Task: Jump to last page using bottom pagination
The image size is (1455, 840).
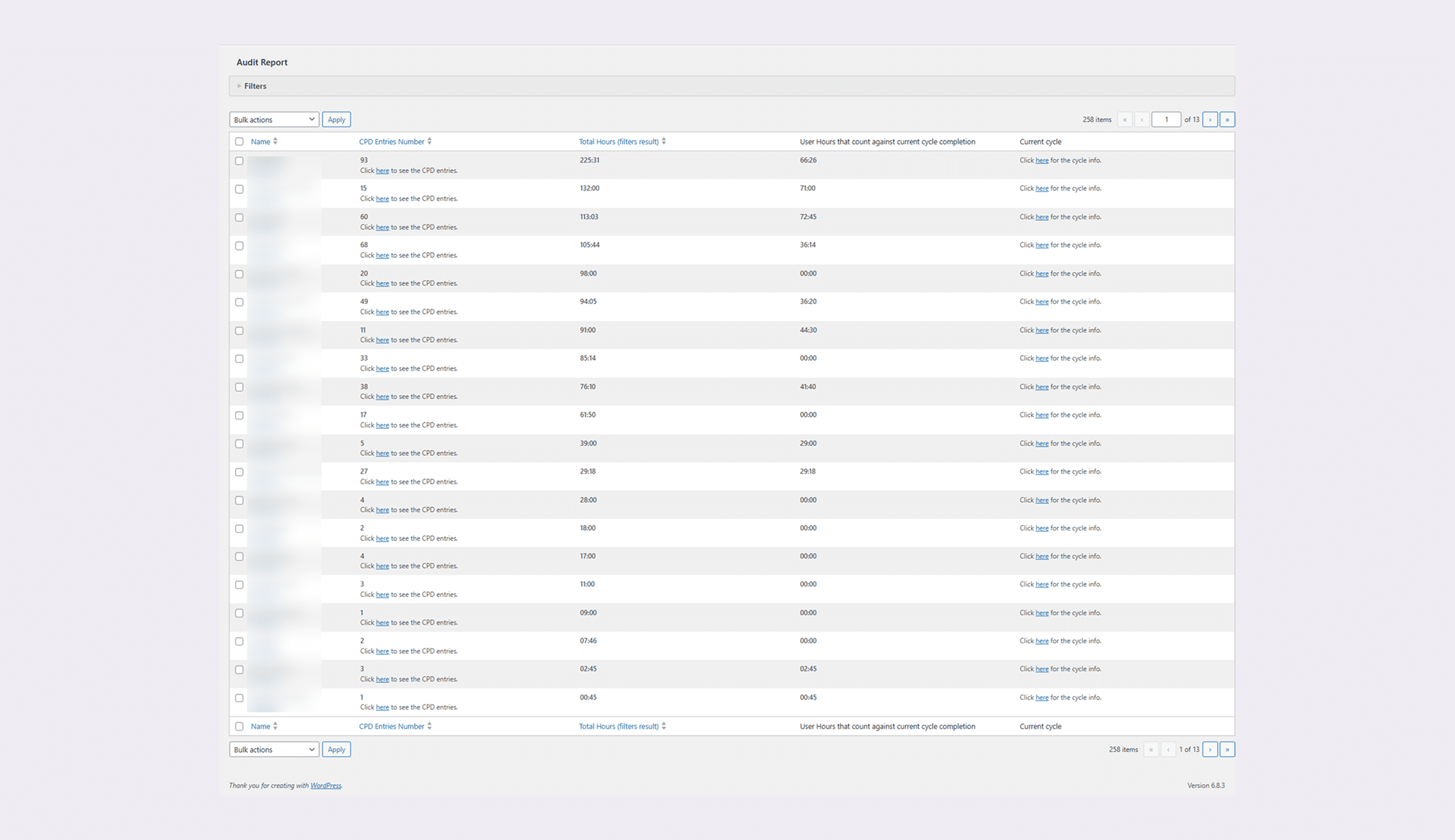Action: pyautogui.click(x=1227, y=749)
